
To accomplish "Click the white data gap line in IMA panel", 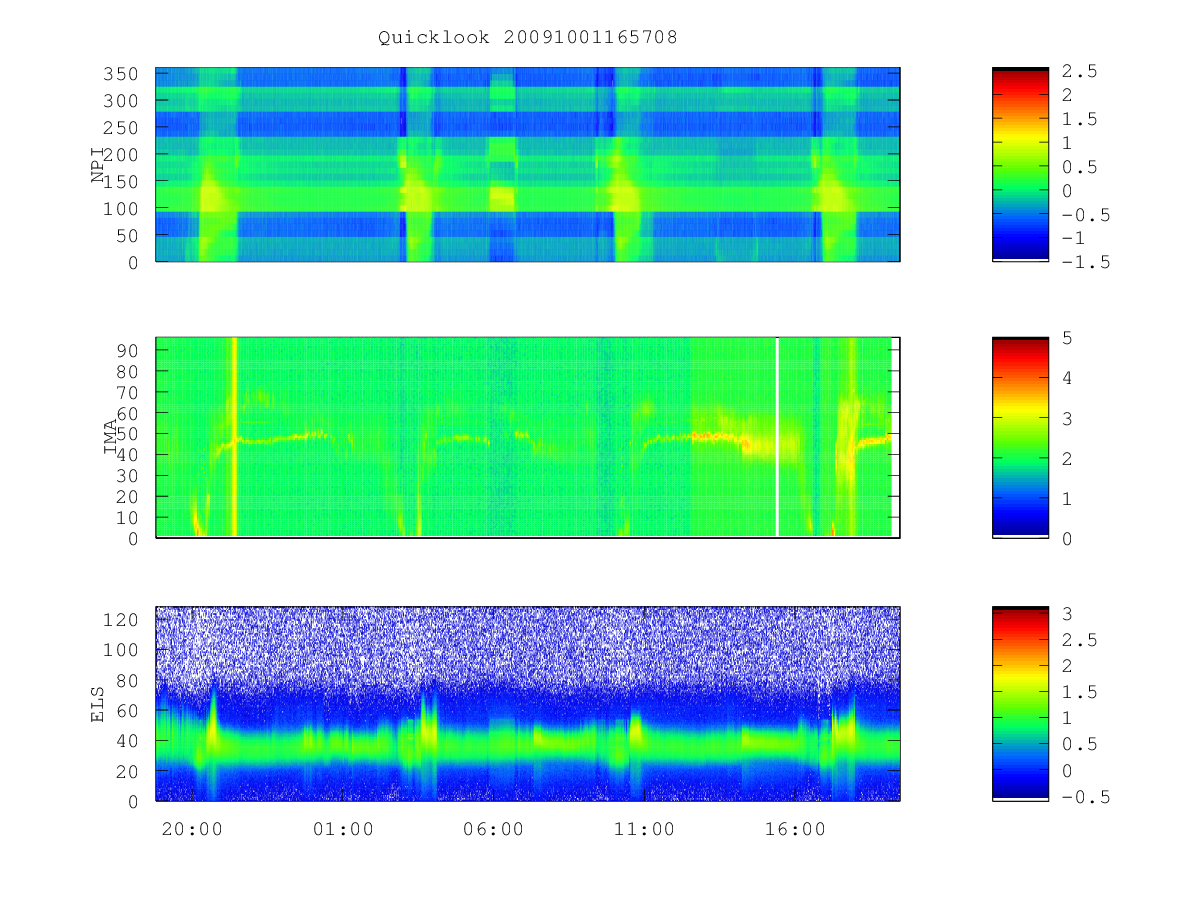I will tap(777, 437).
